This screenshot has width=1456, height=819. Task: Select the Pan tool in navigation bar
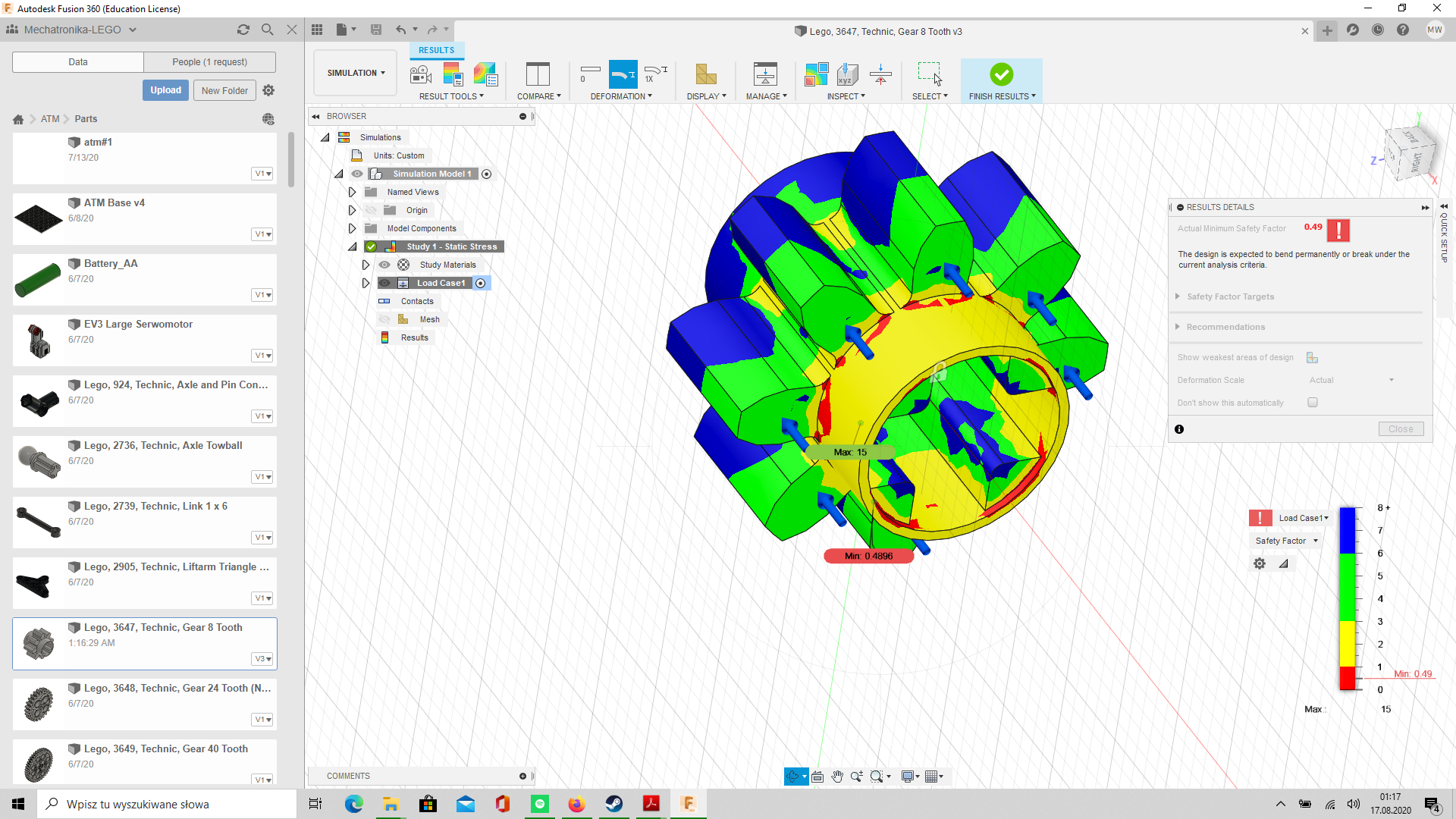[x=837, y=776]
